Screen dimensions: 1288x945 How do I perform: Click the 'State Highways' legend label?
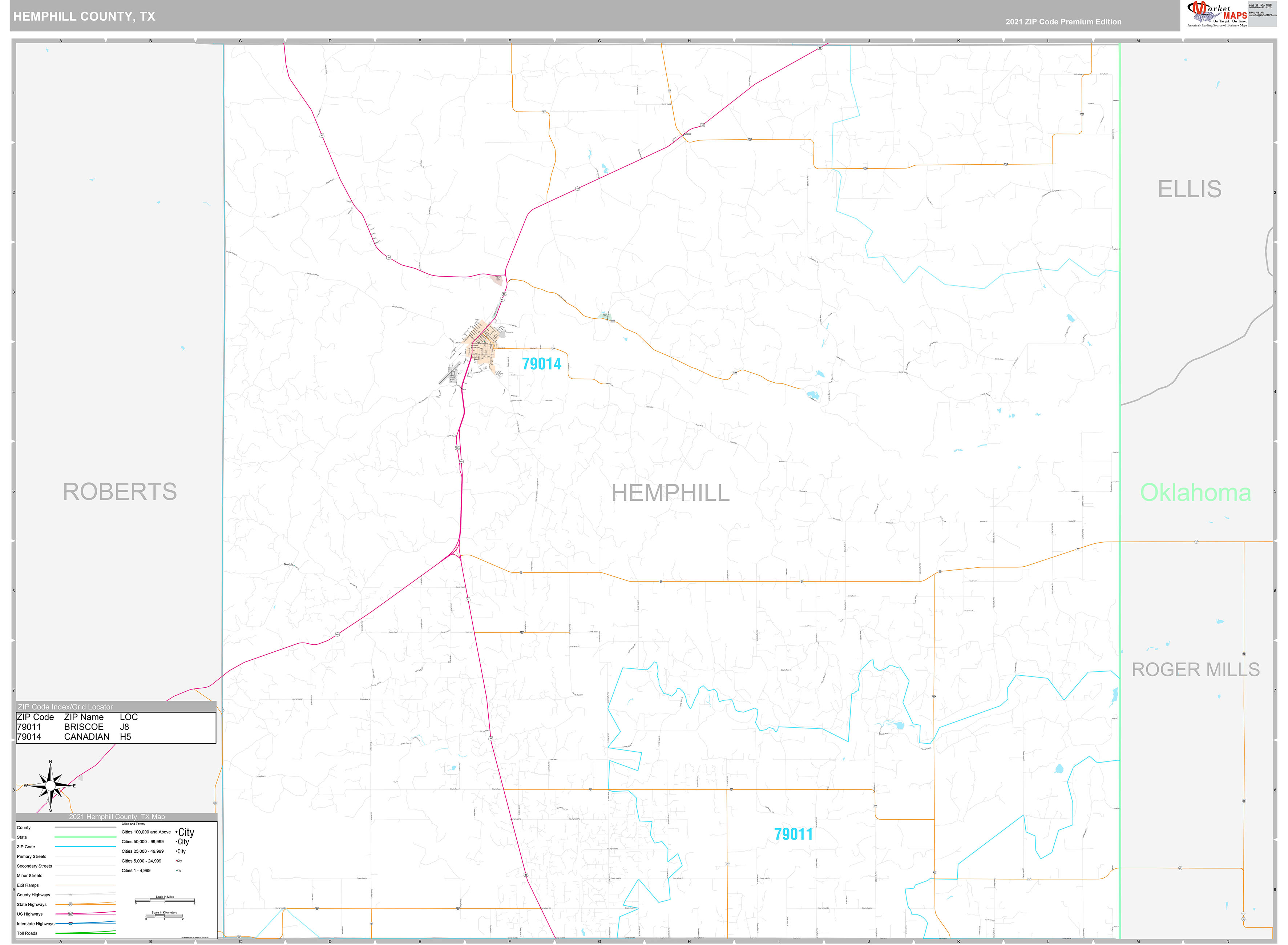point(32,904)
